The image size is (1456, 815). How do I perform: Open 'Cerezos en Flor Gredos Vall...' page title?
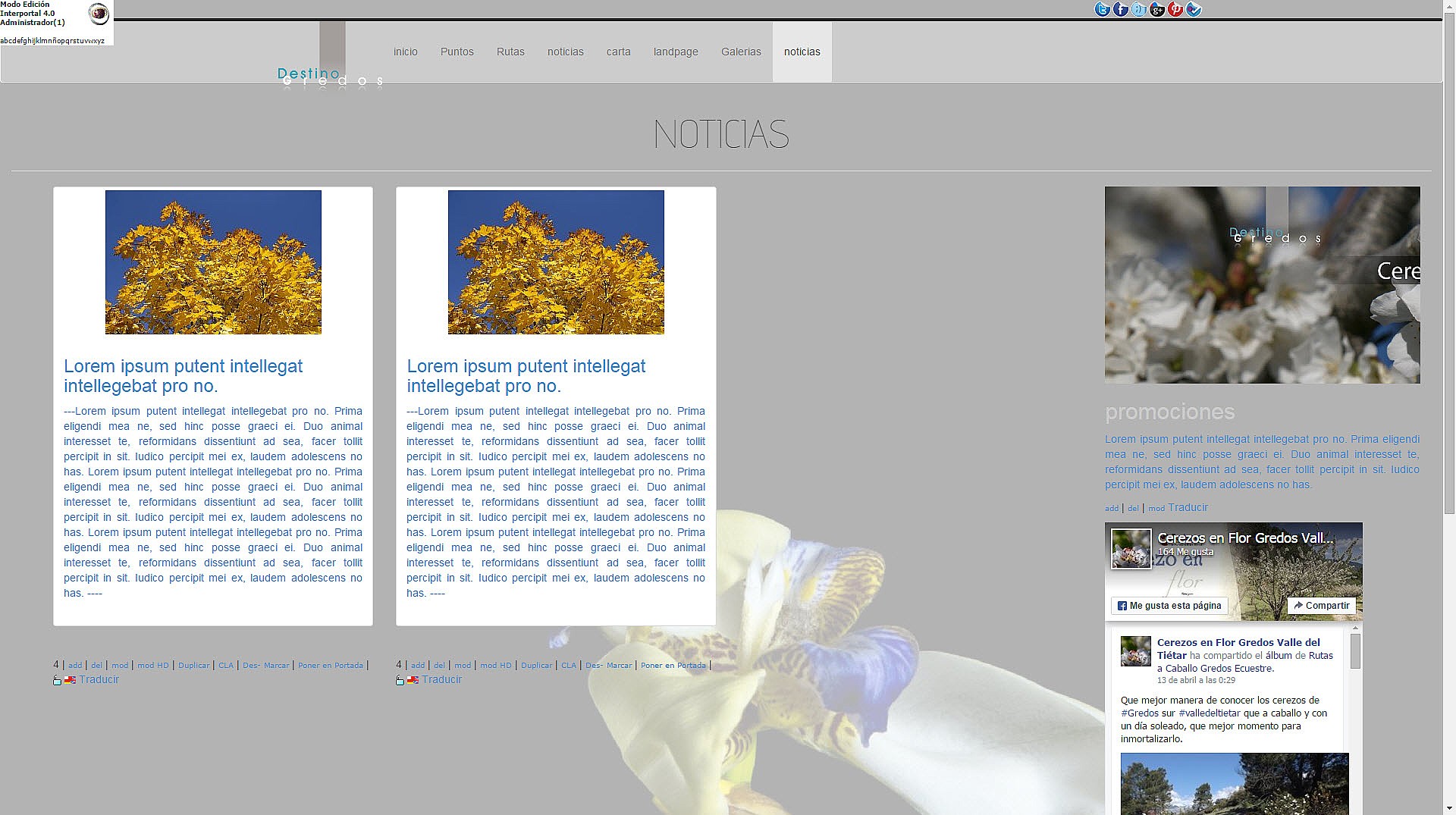tap(1245, 538)
